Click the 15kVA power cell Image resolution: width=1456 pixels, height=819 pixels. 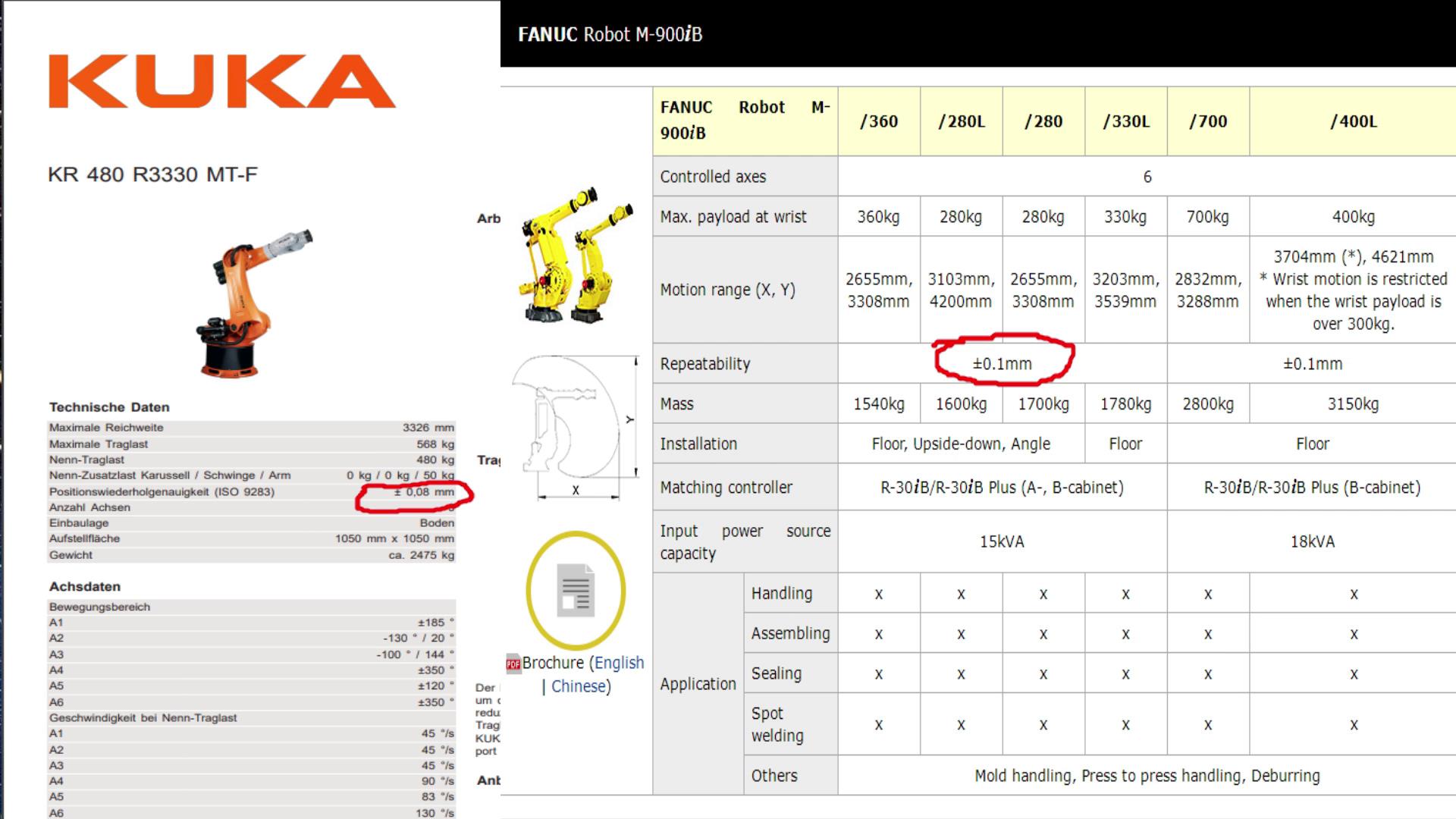pos(1003,542)
